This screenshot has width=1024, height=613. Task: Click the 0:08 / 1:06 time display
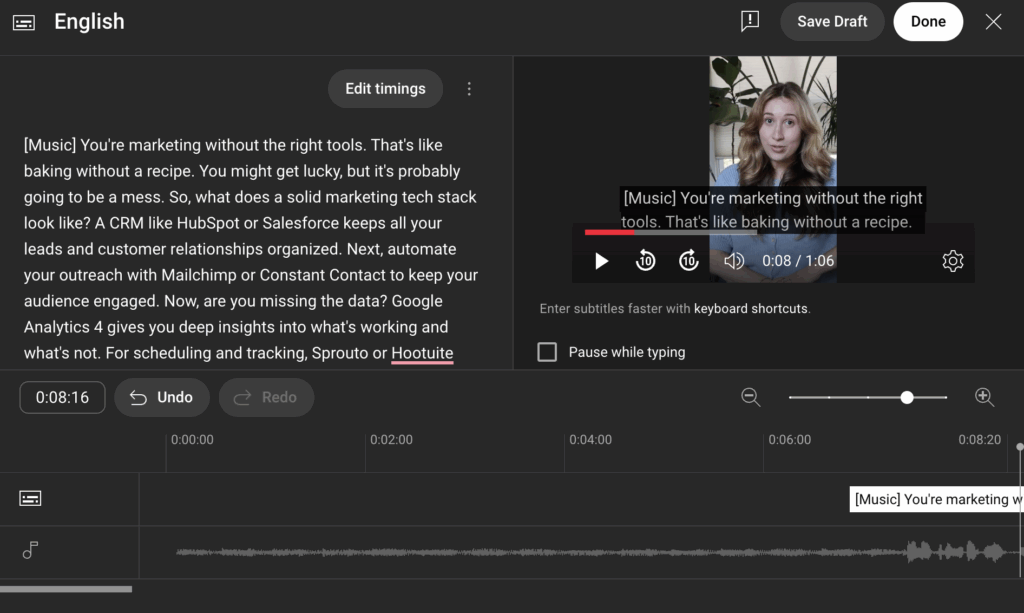coord(798,261)
